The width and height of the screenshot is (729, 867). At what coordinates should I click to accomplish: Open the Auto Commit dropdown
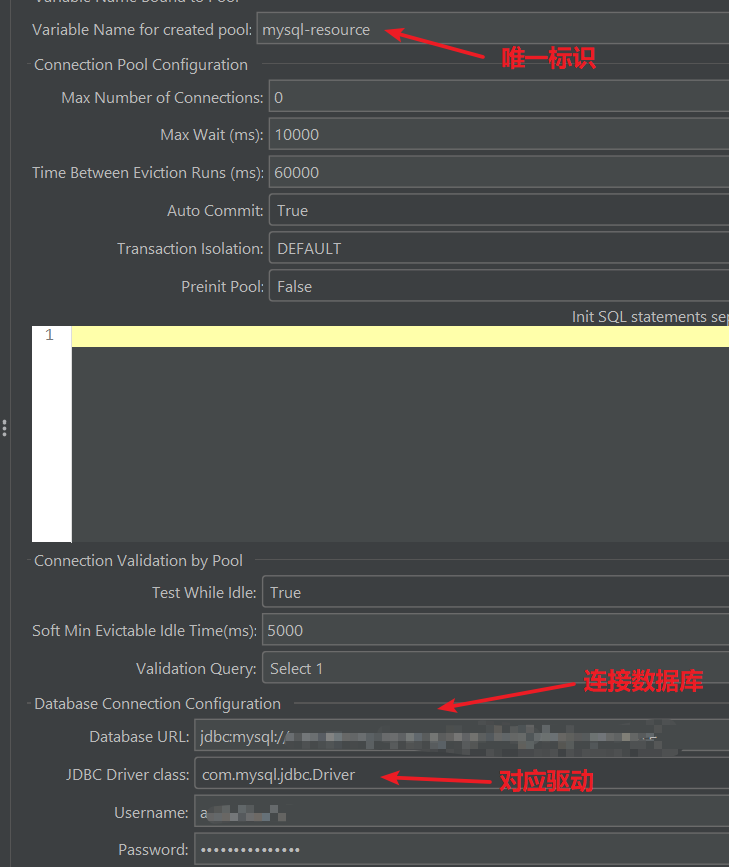coord(498,210)
